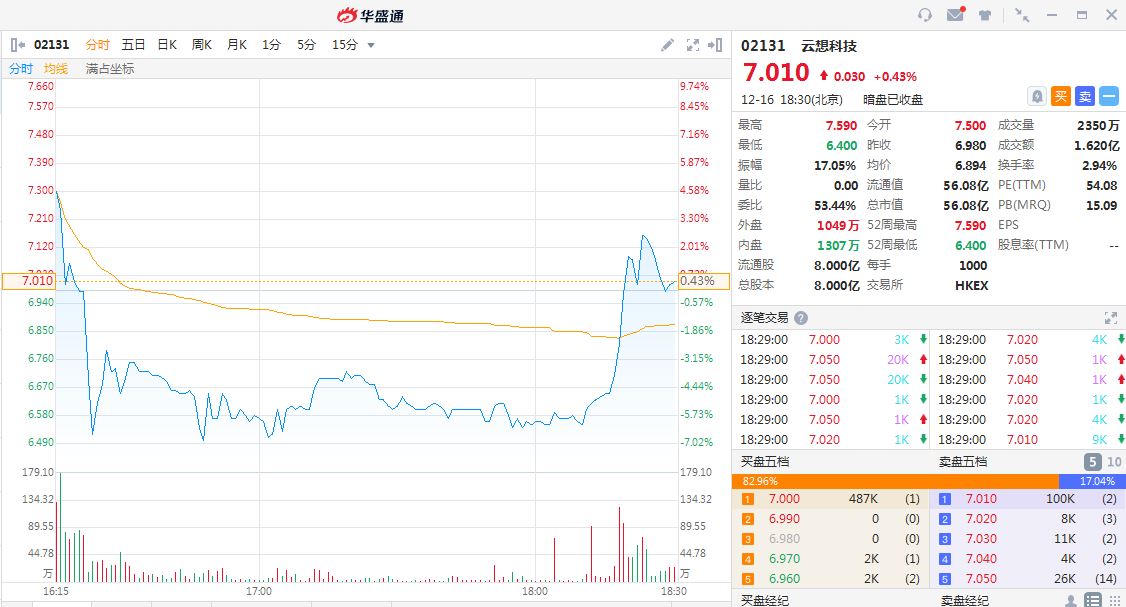Open the mail messages icon
The image size is (1126, 607).
click(955, 15)
